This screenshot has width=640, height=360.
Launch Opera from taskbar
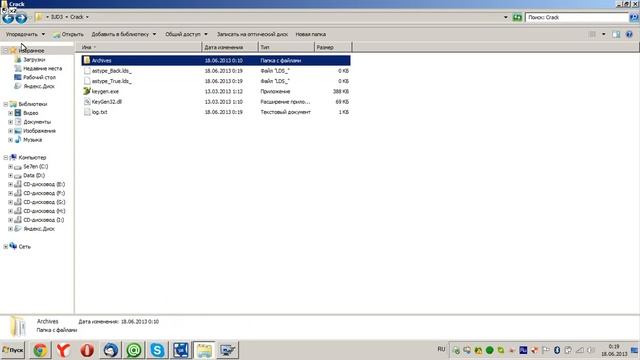pyautogui.click(x=87, y=350)
